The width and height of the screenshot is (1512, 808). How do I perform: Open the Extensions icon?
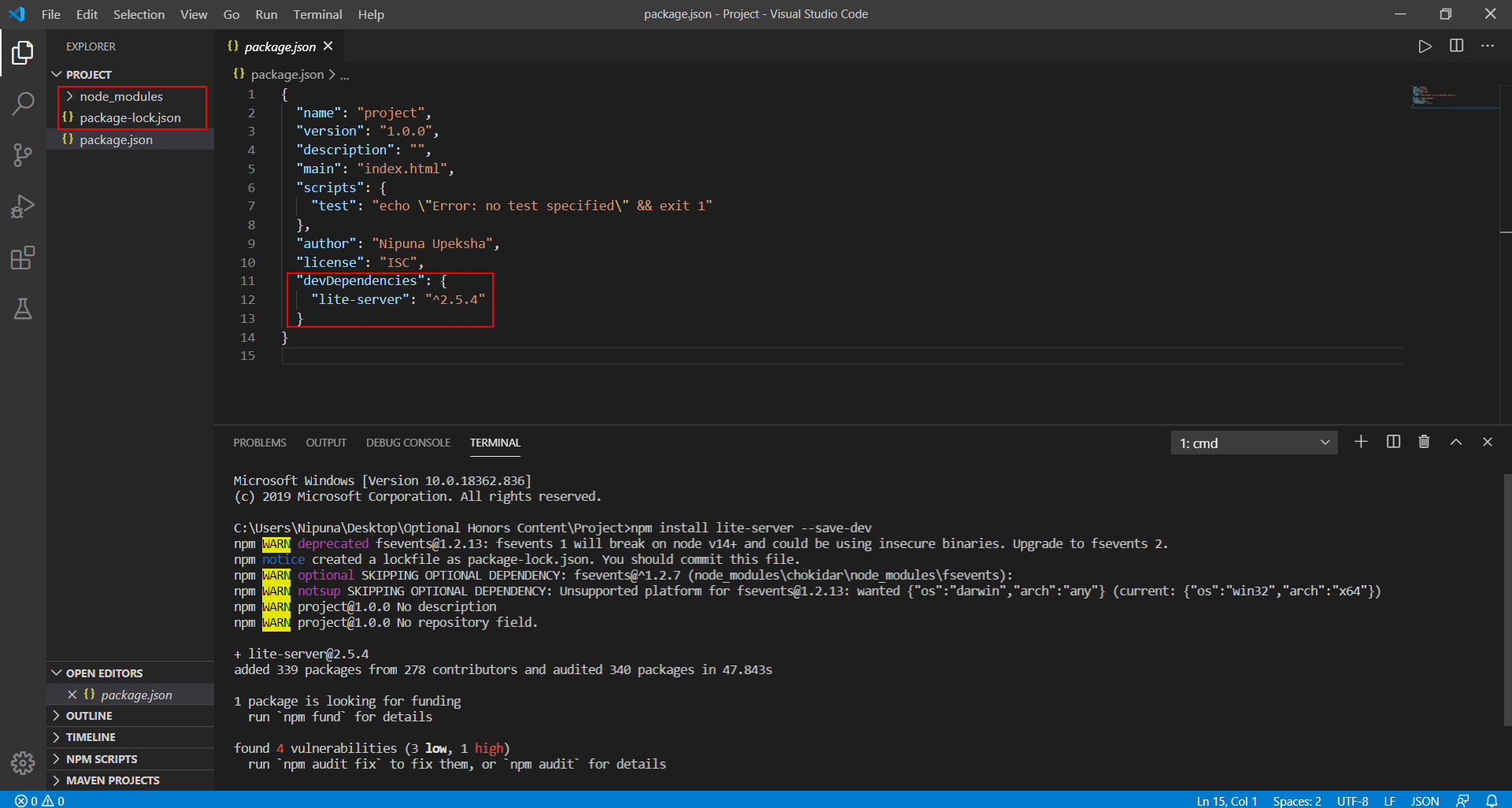(23, 258)
